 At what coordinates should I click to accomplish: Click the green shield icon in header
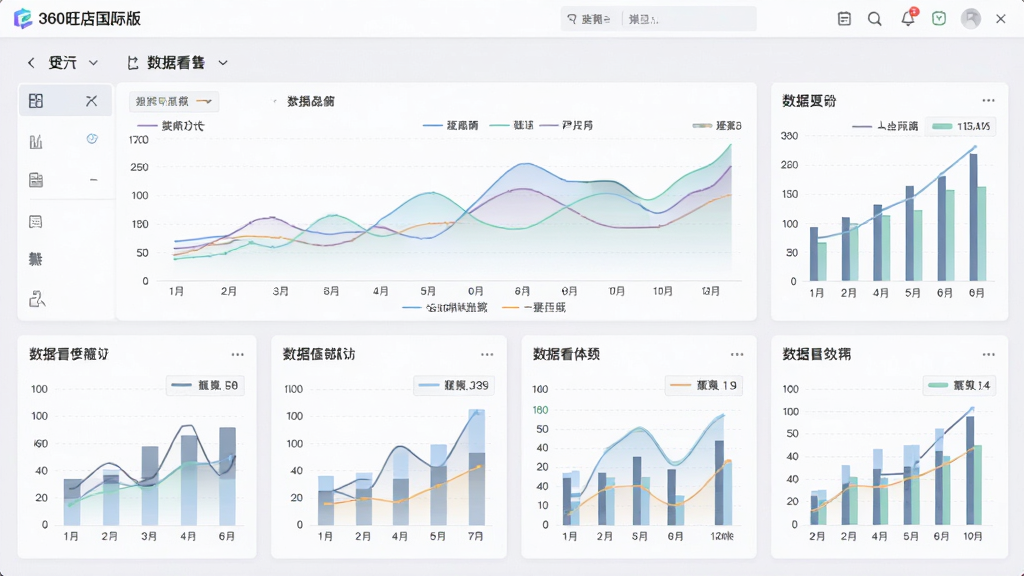(x=939, y=18)
